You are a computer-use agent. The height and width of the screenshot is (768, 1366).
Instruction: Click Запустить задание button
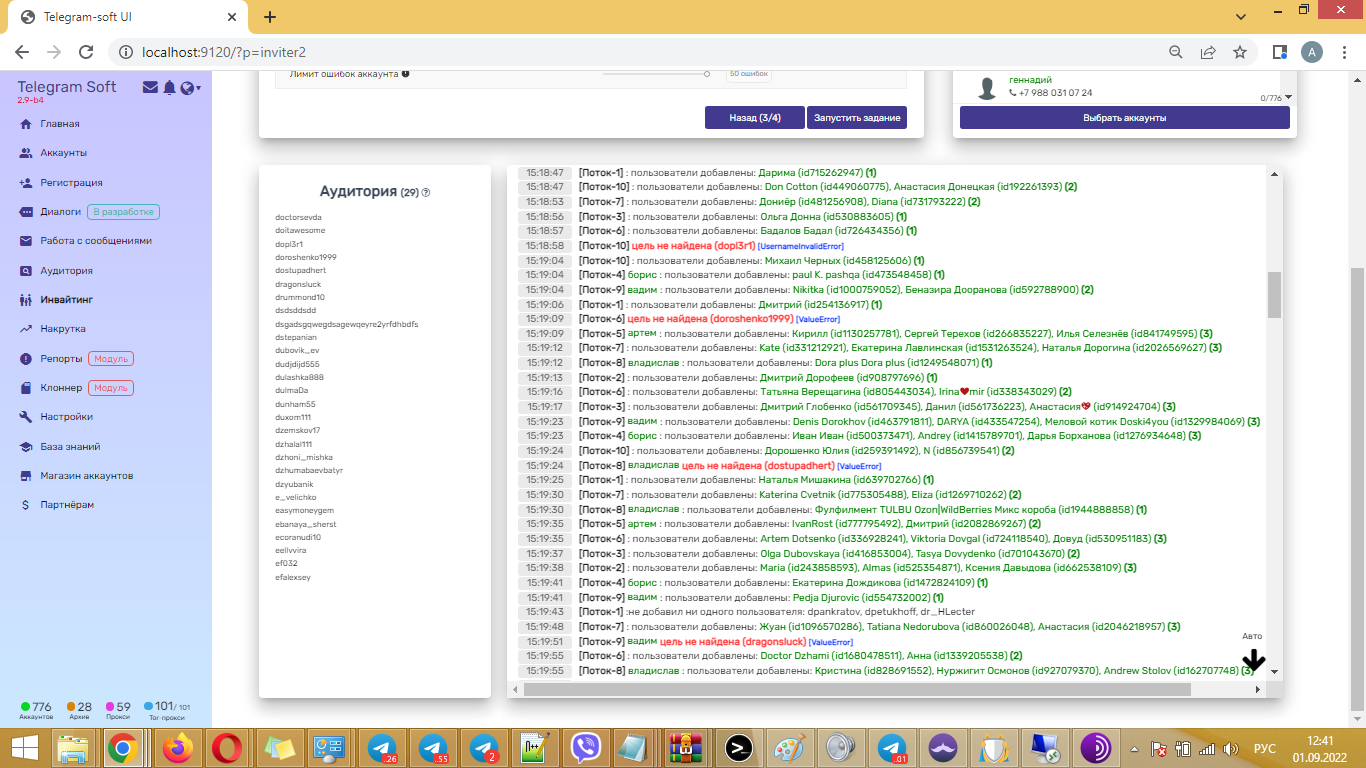tap(857, 118)
